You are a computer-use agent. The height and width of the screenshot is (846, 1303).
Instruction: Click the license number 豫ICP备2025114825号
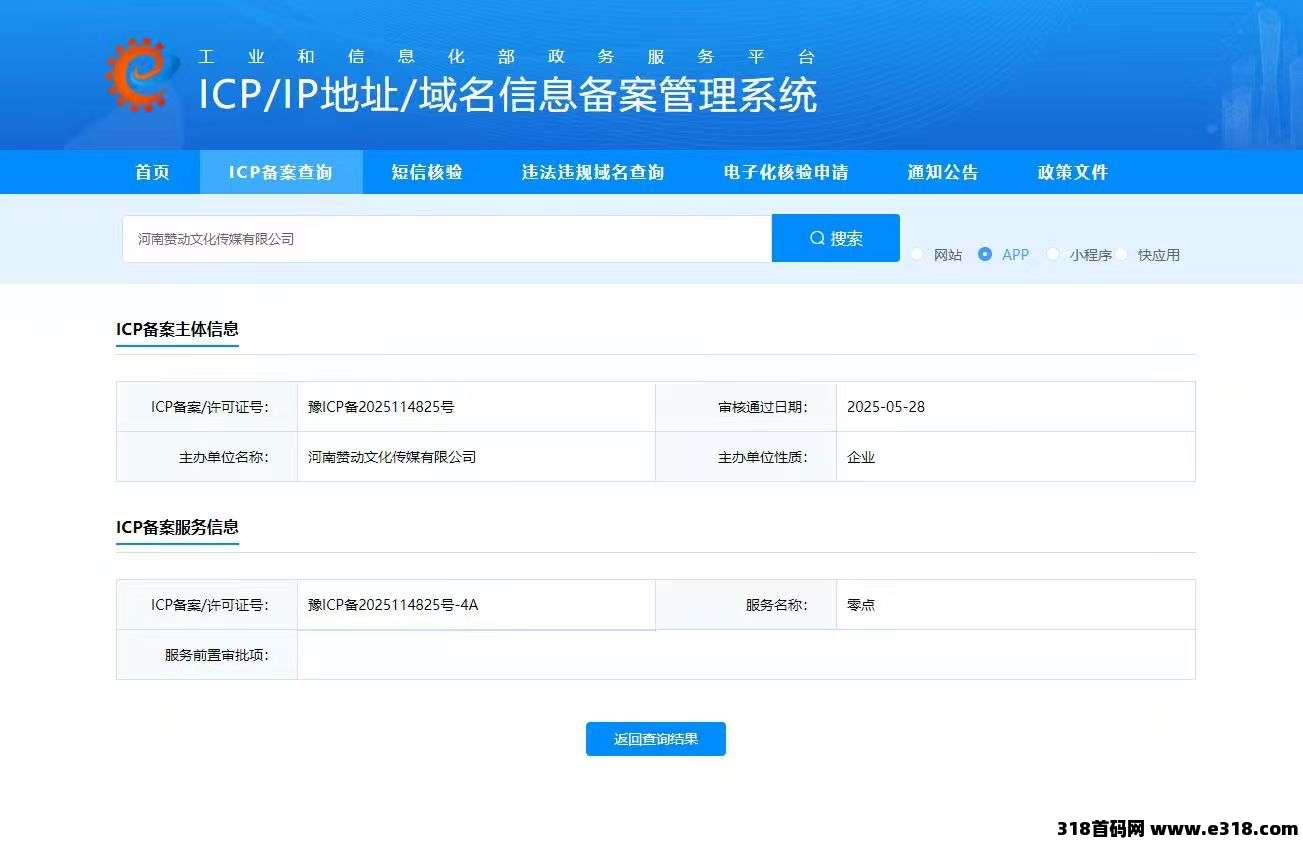[381, 407]
